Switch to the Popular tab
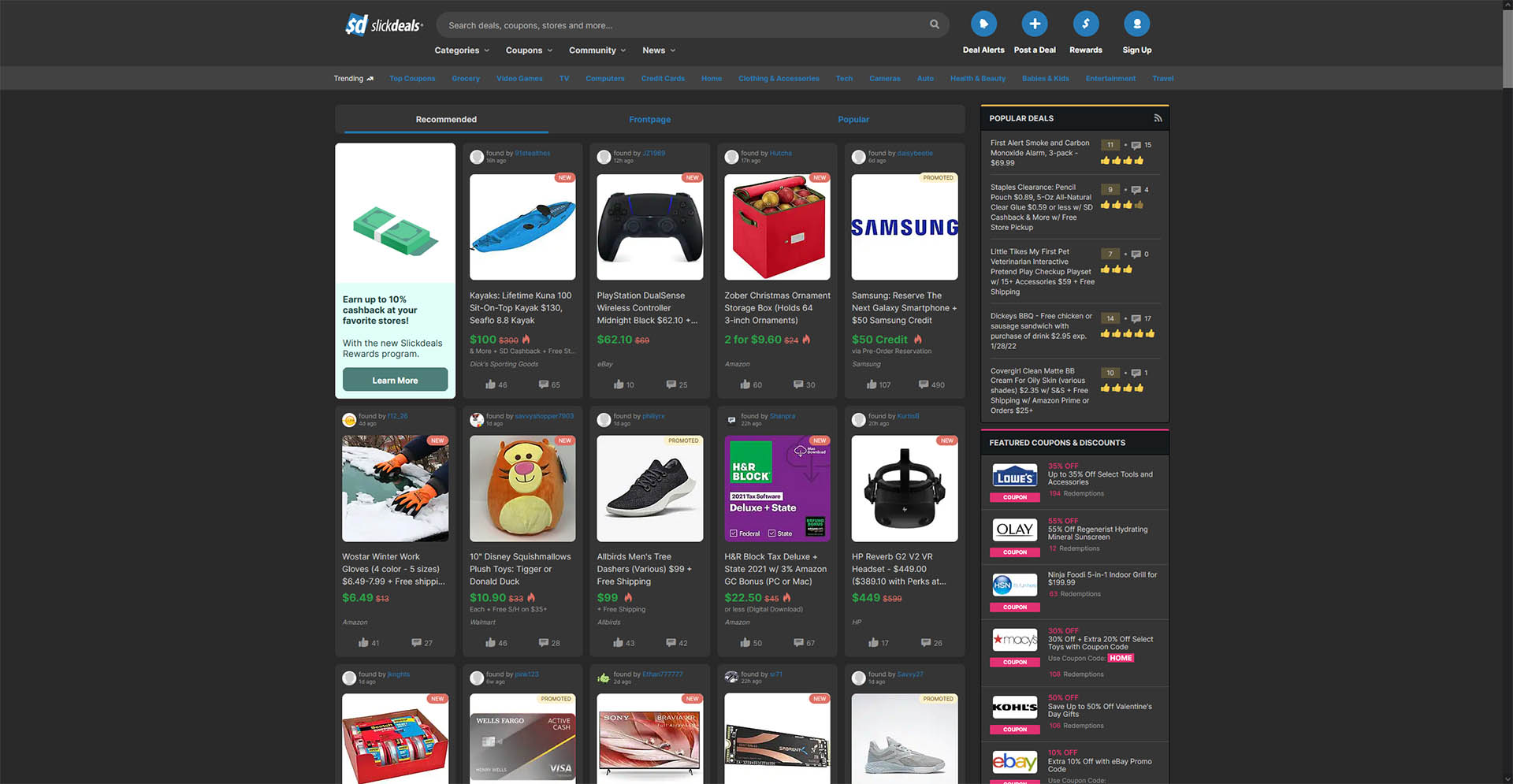 [x=853, y=120]
